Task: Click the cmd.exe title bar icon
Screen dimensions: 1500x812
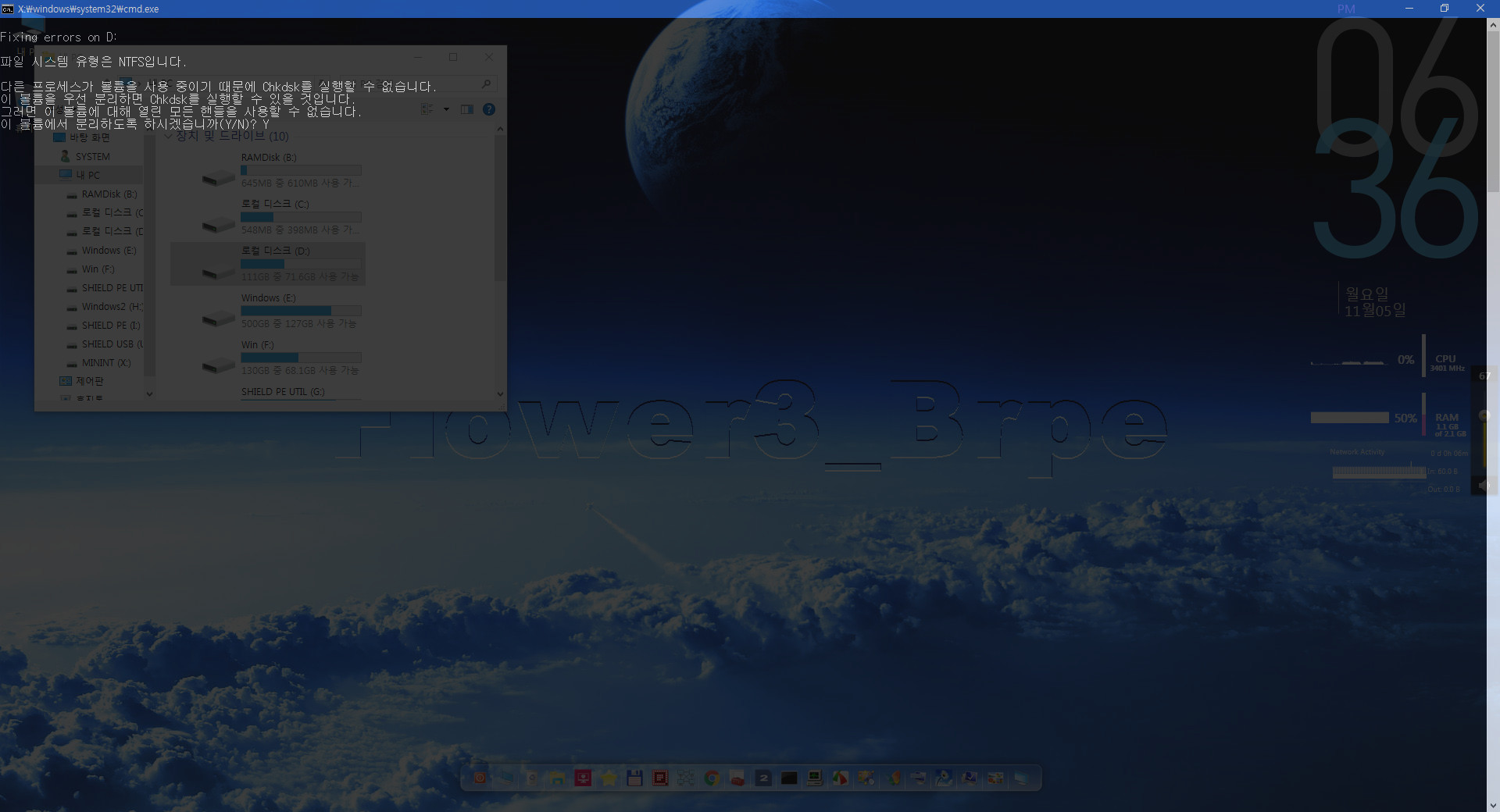Action: [x=8, y=9]
